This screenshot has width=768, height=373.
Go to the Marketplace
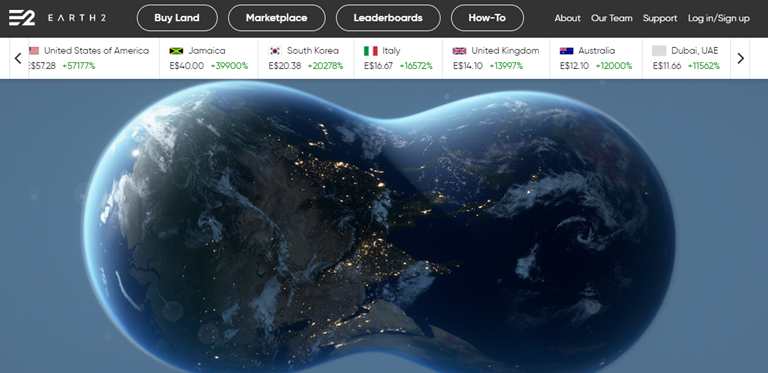tap(277, 18)
